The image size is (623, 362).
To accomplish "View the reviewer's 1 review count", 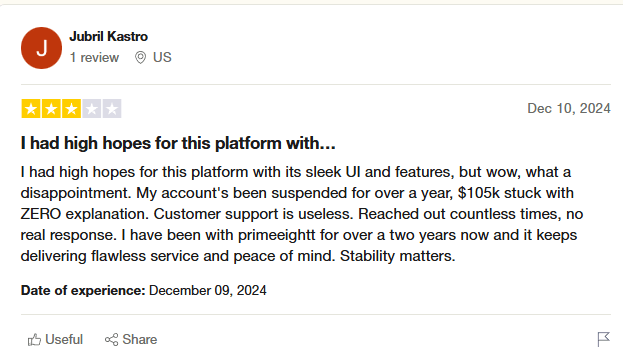I will [x=94, y=58].
